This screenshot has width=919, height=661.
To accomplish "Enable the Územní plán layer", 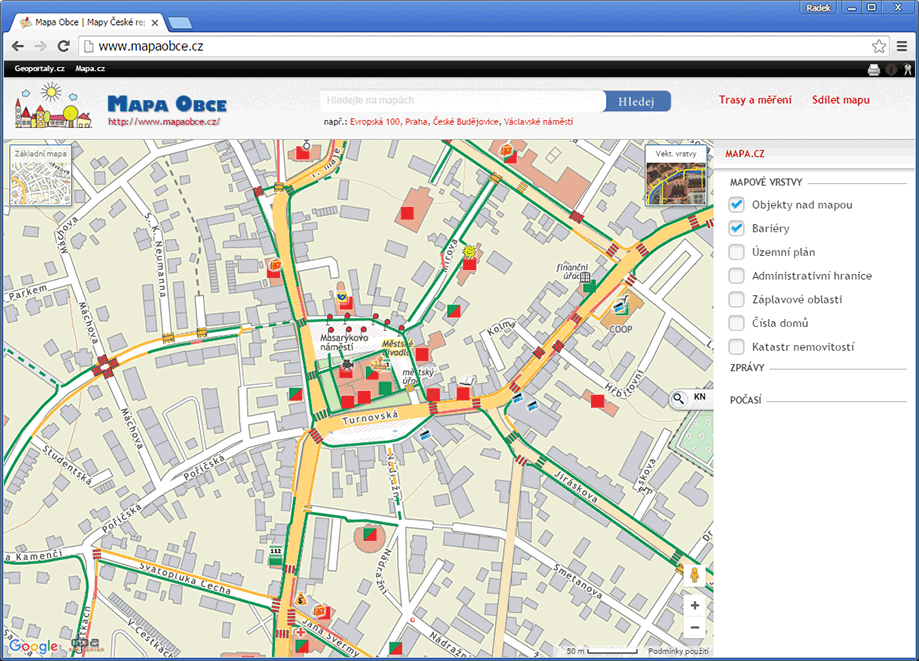I will pos(737,252).
